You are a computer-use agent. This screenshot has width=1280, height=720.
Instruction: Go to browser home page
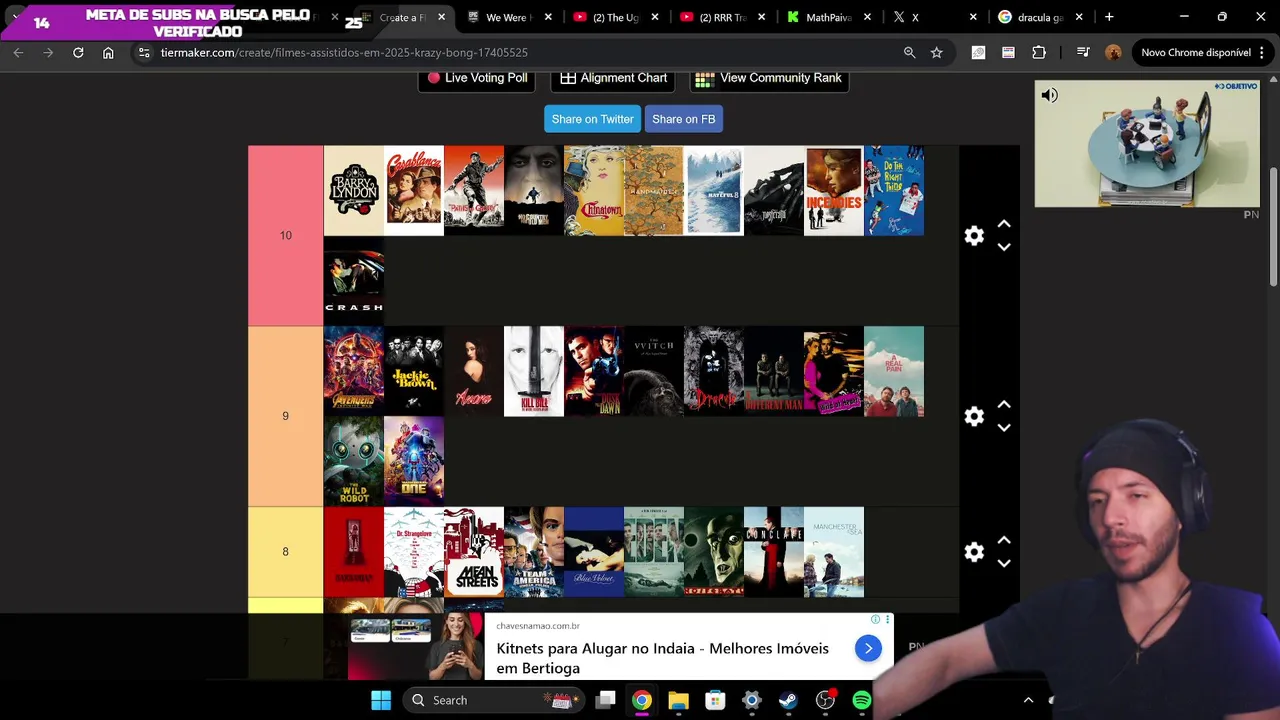pos(108,52)
